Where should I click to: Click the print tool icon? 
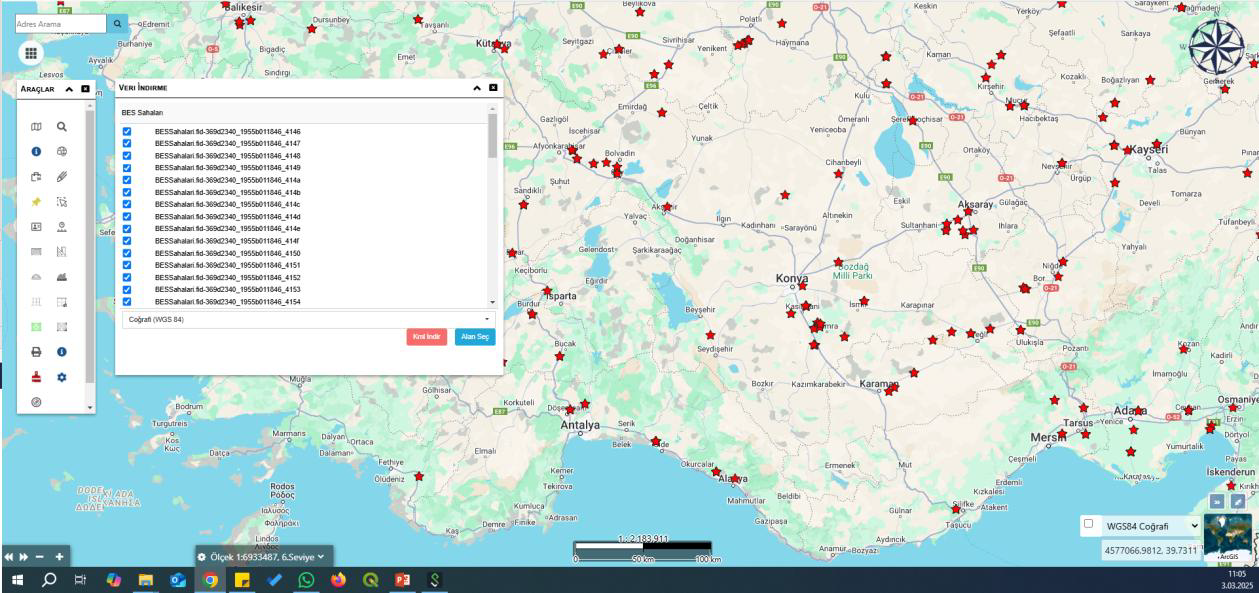(36, 352)
